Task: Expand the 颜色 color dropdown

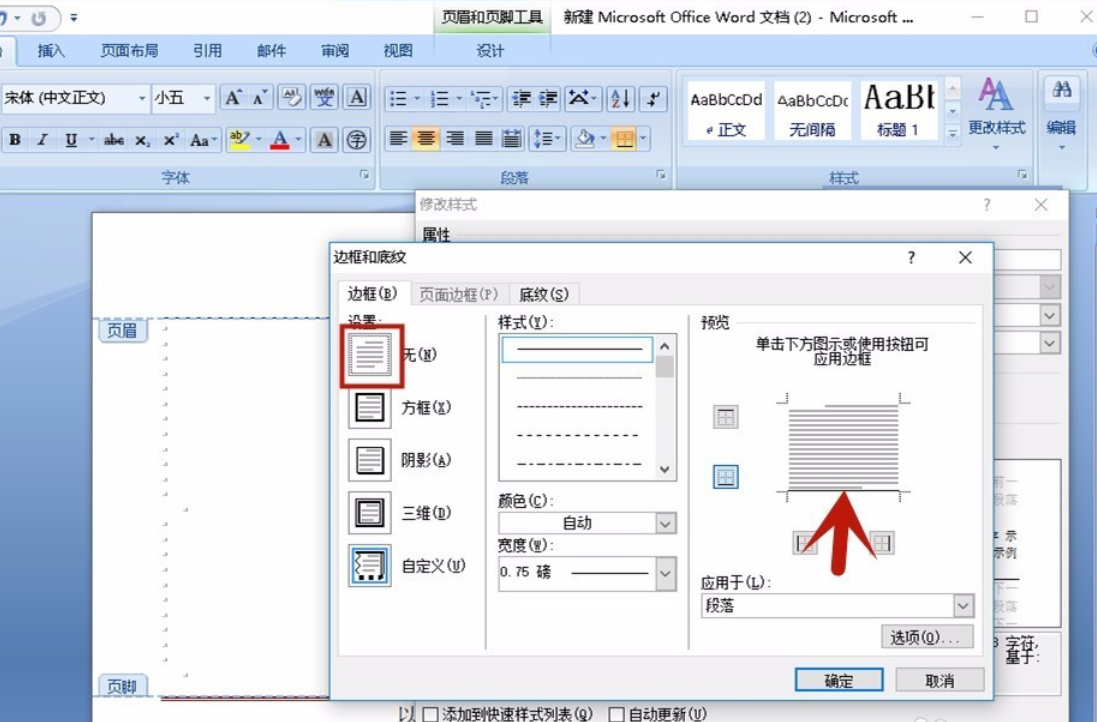Action: 665,523
